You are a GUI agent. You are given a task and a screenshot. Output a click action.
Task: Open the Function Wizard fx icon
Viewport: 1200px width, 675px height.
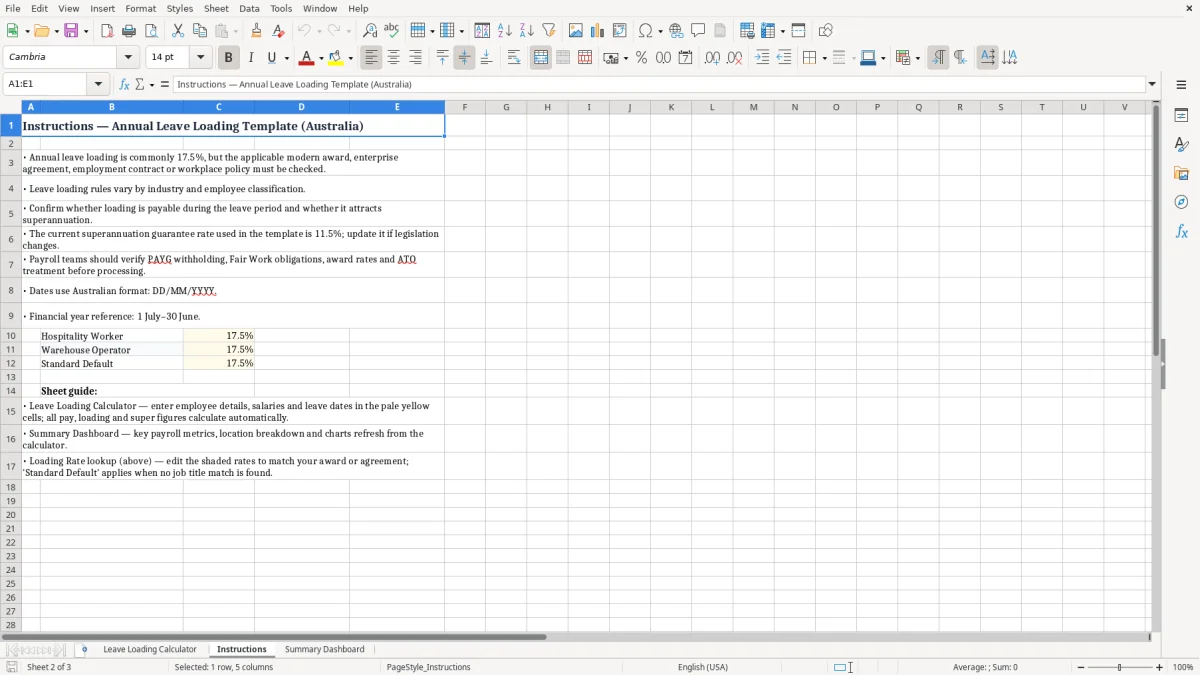click(x=125, y=85)
